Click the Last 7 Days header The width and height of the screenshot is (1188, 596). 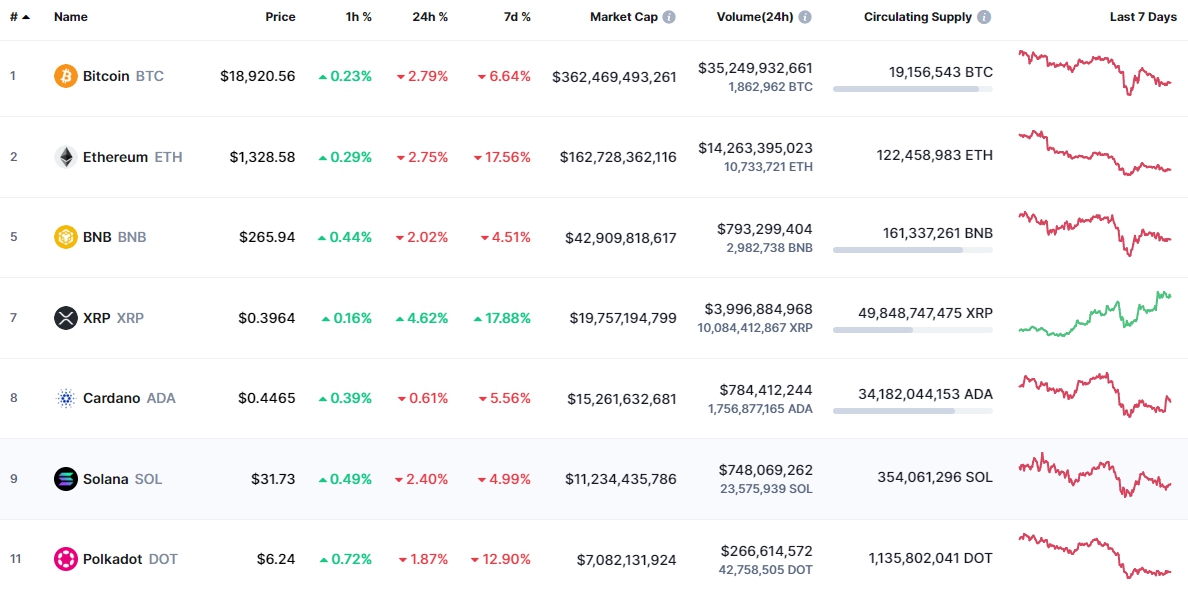[x=1143, y=17]
